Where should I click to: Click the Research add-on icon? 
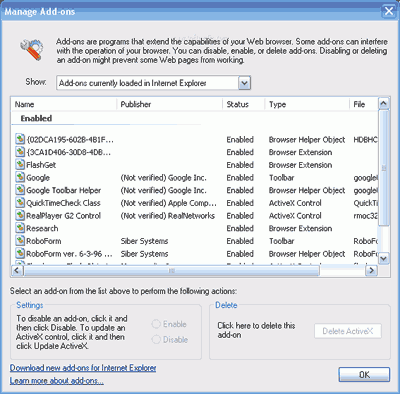point(20,228)
